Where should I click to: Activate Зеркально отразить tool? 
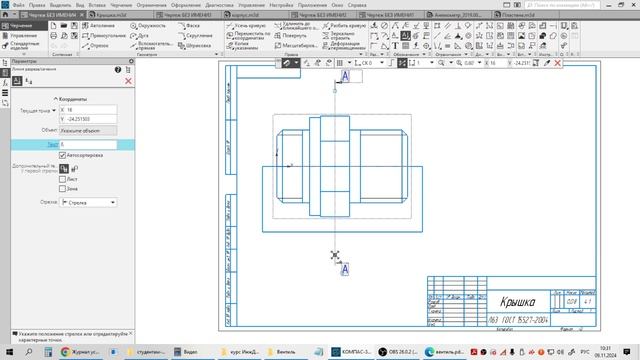pyautogui.click(x=339, y=36)
